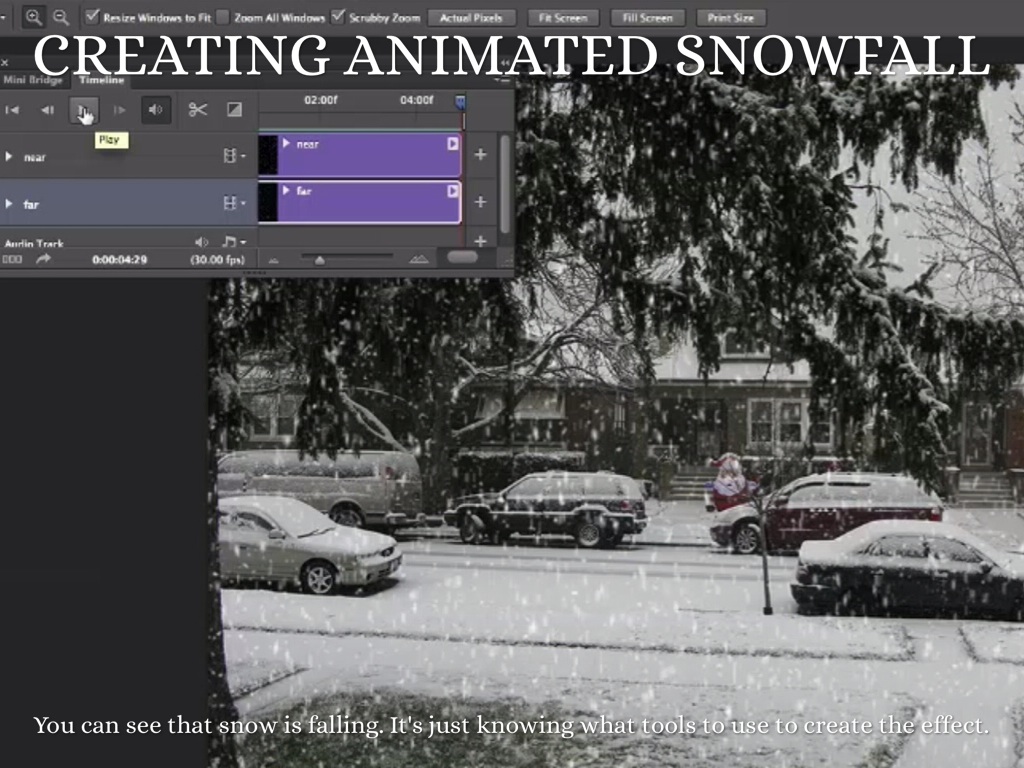Jump to the first frame of the timeline
This screenshot has width=1024, height=768.
12,110
